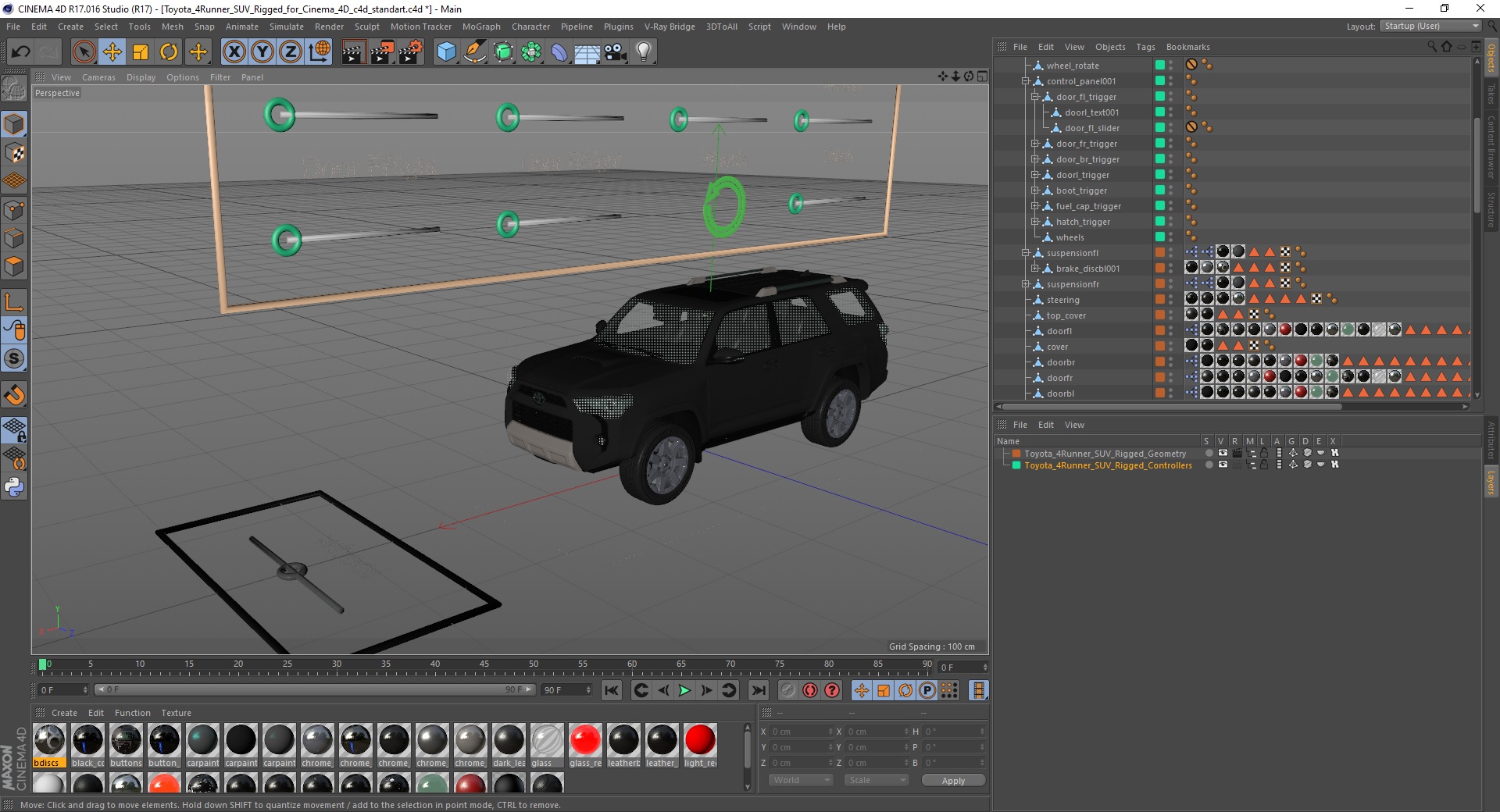Click Record Active Objects key button
Image resolution: width=1500 pixels, height=812 pixels.
(x=788, y=690)
